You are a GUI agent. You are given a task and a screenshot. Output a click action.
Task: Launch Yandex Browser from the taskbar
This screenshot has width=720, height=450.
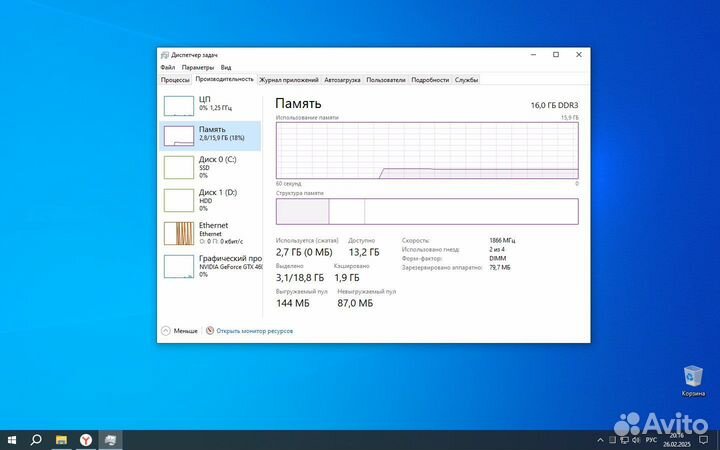coord(86,440)
